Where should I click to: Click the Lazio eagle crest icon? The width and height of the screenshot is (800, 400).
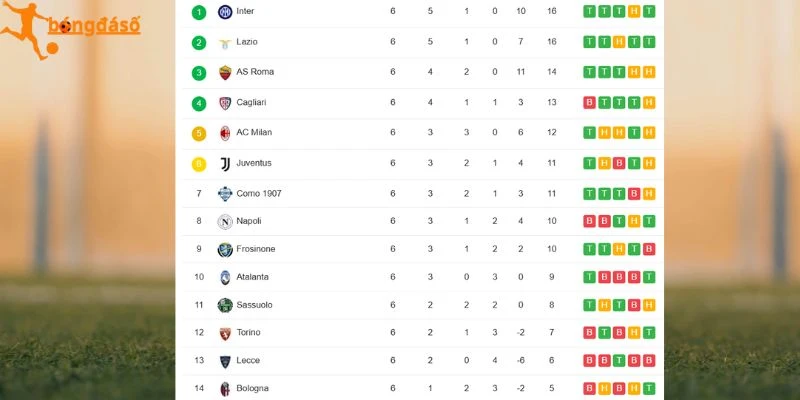(225, 42)
